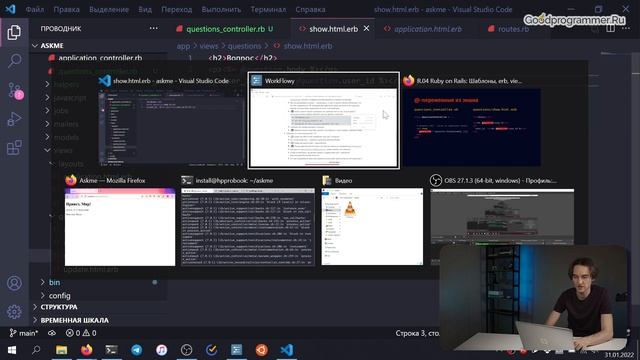Open the terminal from taskbar
Screen dimensions: 640x360
tap(111, 350)
